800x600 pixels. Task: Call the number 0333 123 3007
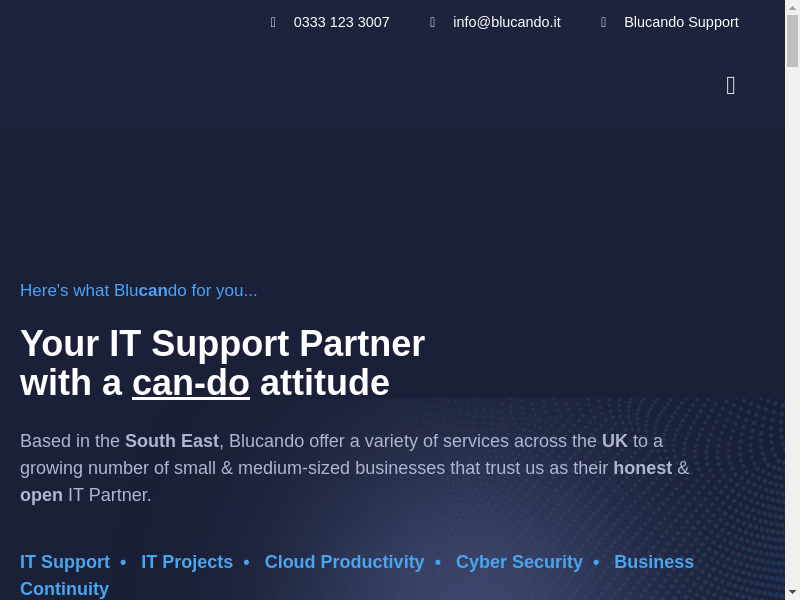coord(341,22)
